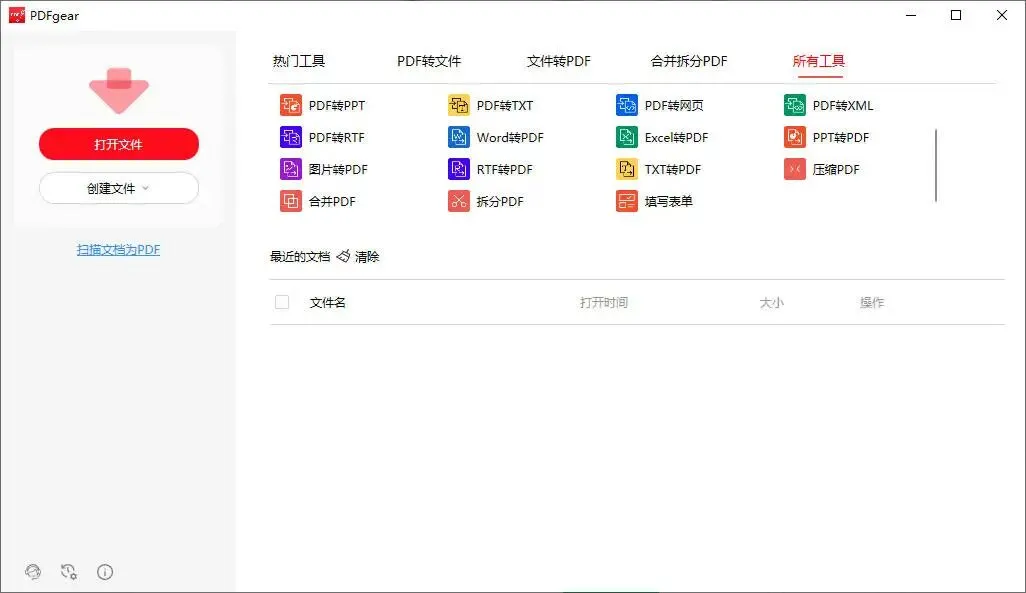Click the 图片转PDF label text
The height and width of the screenshot is (593, 1026).
point(338,170)
